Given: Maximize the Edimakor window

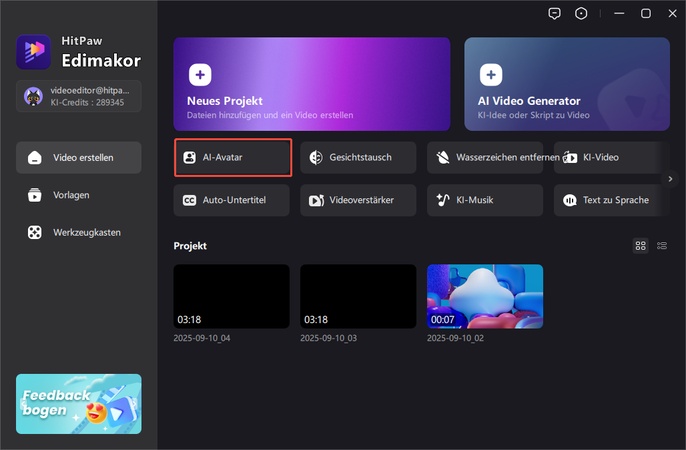Looking at the screenshot, I should (646, 14).
